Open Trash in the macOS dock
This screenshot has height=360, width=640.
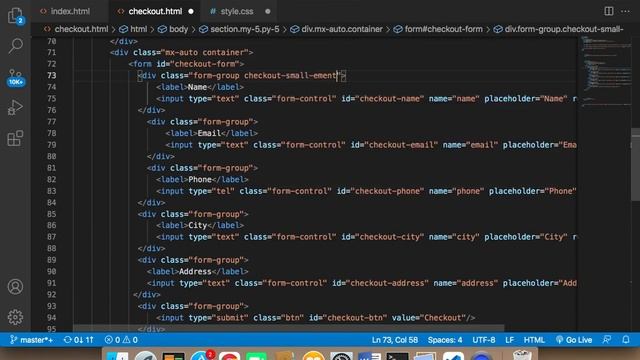point(522,356)
